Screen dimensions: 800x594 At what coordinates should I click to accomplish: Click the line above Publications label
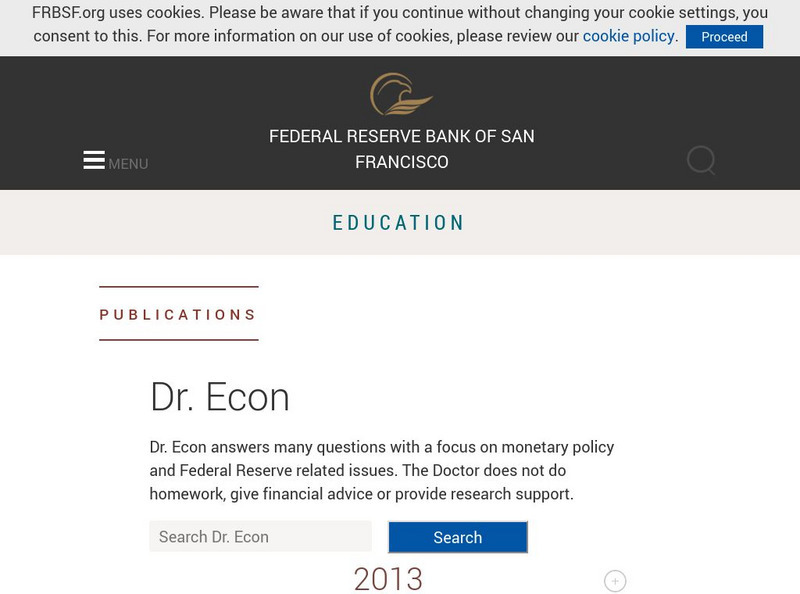[178, 287]
